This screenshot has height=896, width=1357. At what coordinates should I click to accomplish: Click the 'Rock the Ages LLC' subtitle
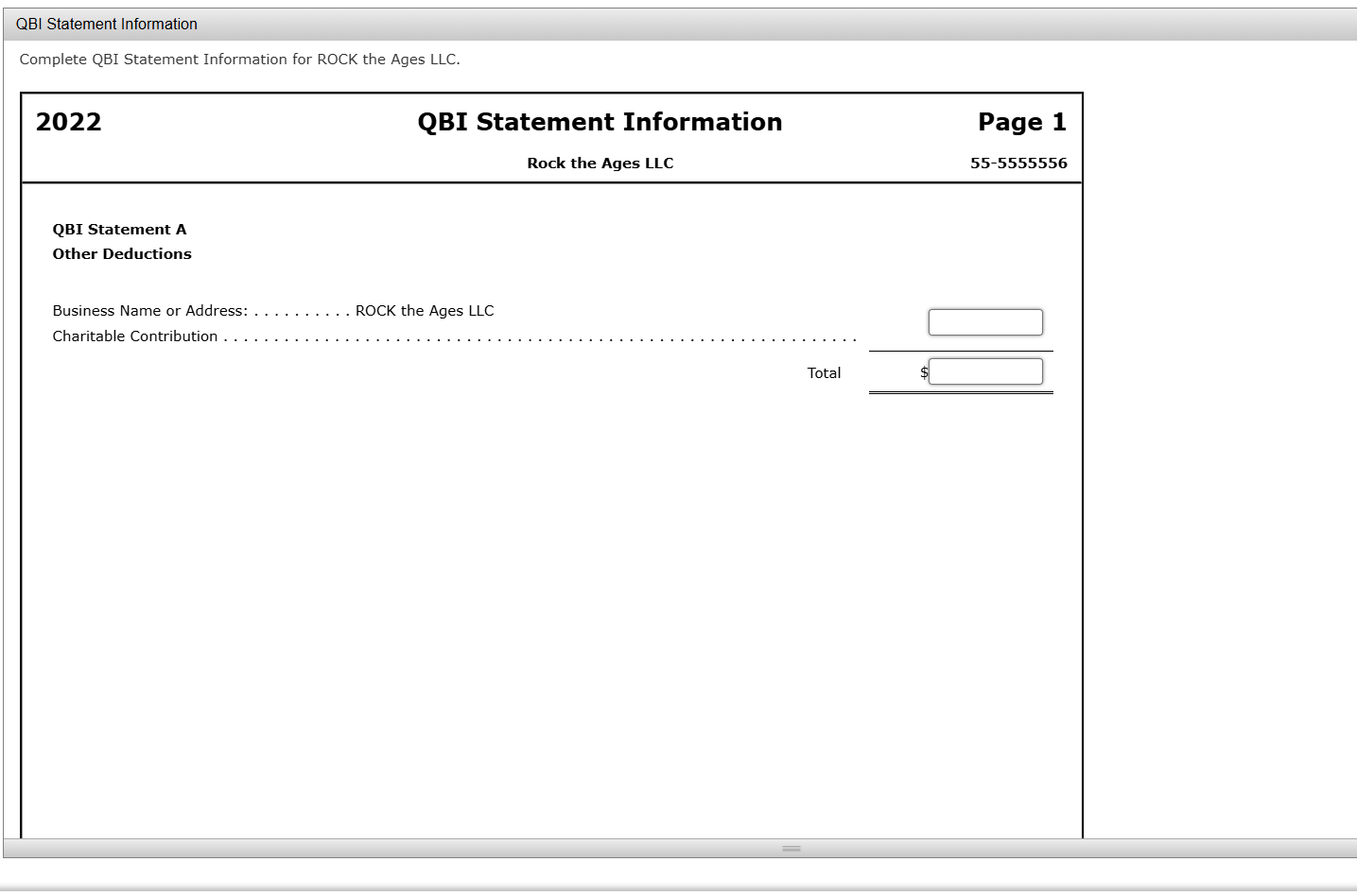click(x=600, y=164)
